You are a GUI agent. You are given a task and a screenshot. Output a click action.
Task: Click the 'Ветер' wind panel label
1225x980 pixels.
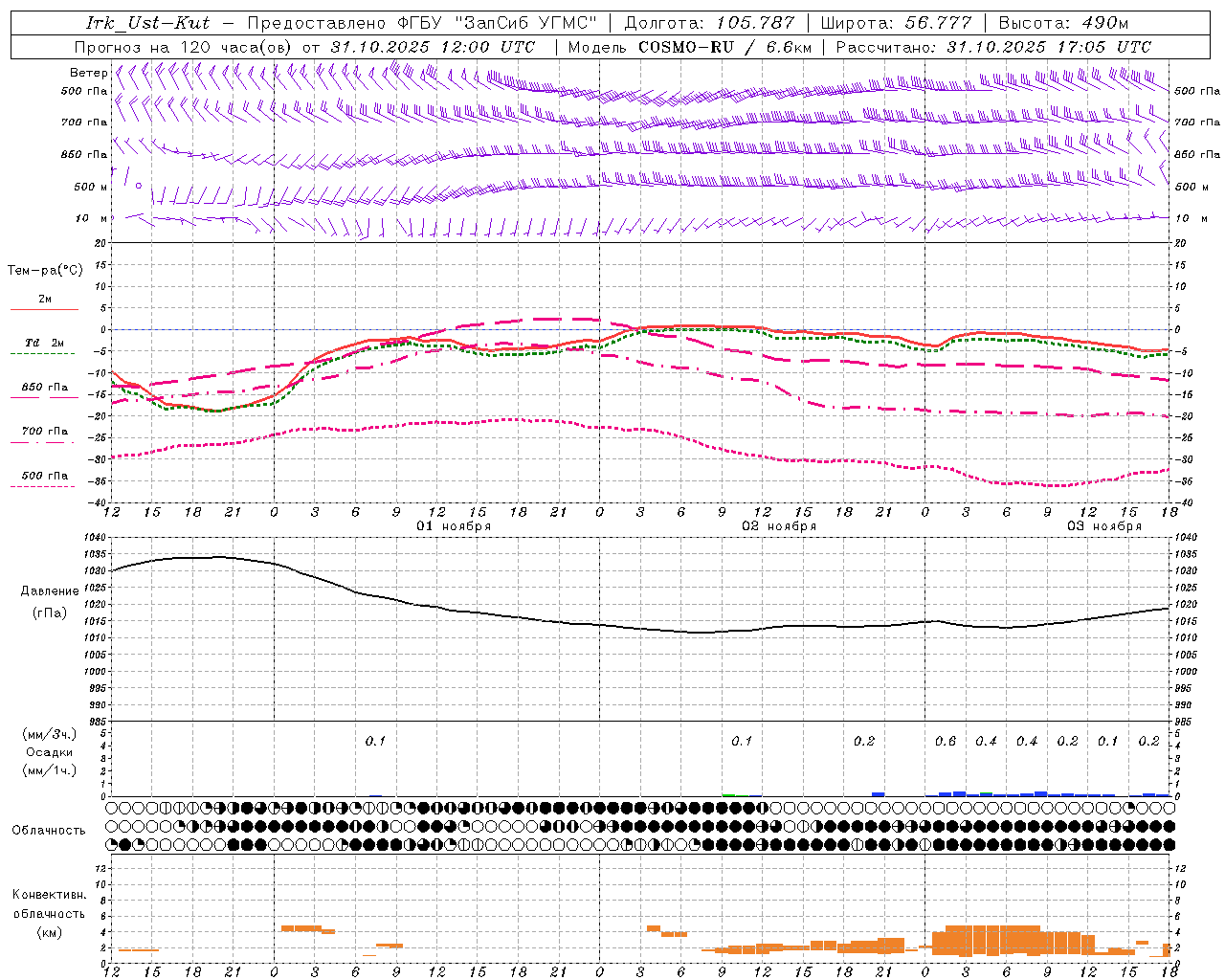click(x=88, y=73)
